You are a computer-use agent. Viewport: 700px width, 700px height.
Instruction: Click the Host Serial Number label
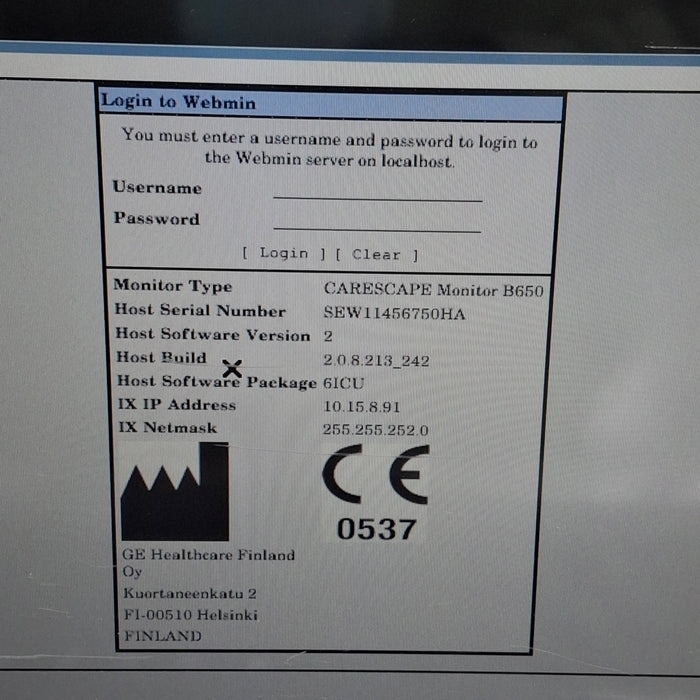(200, 310)
